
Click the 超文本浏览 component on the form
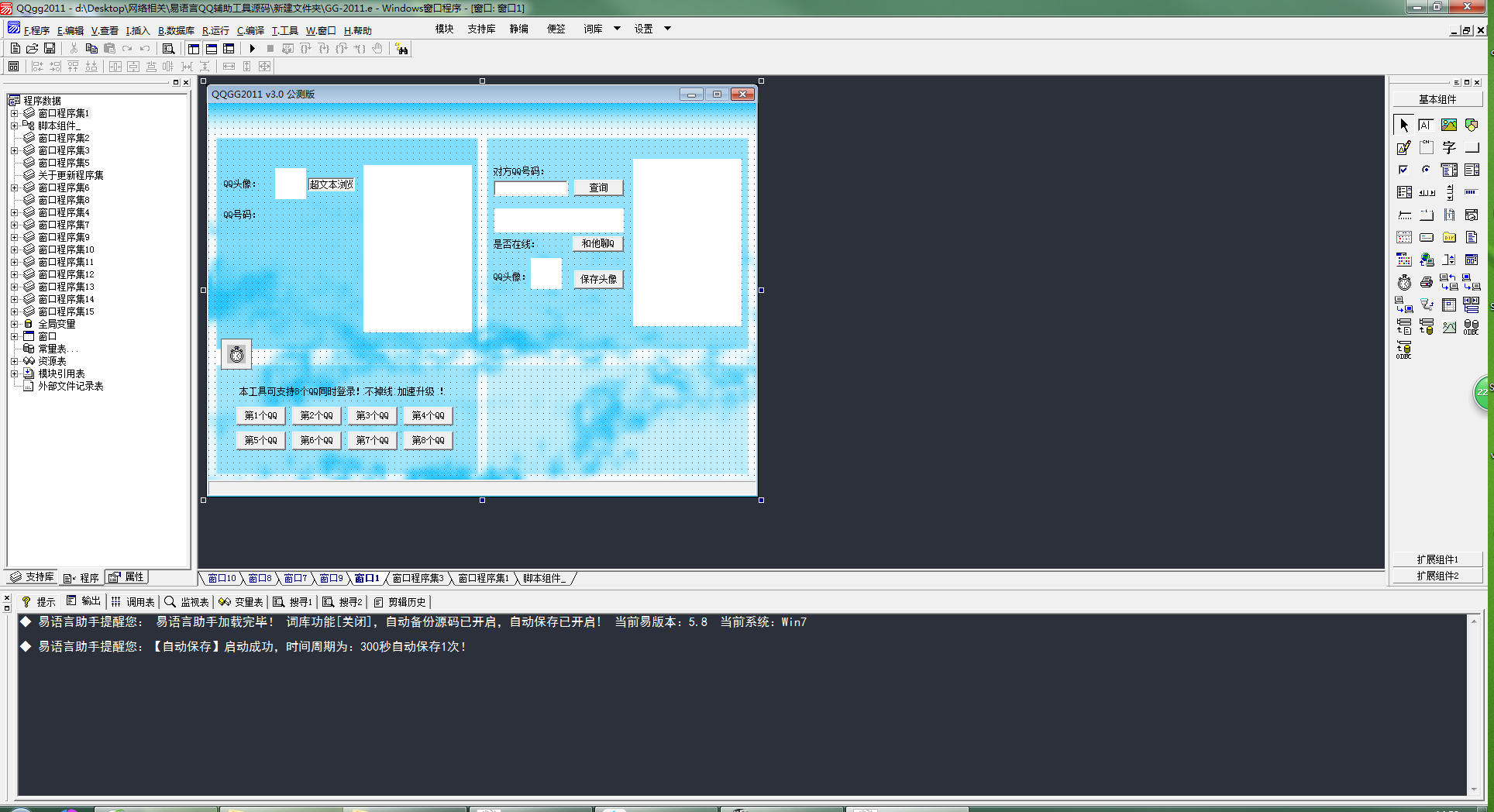[x=331, y=184]
